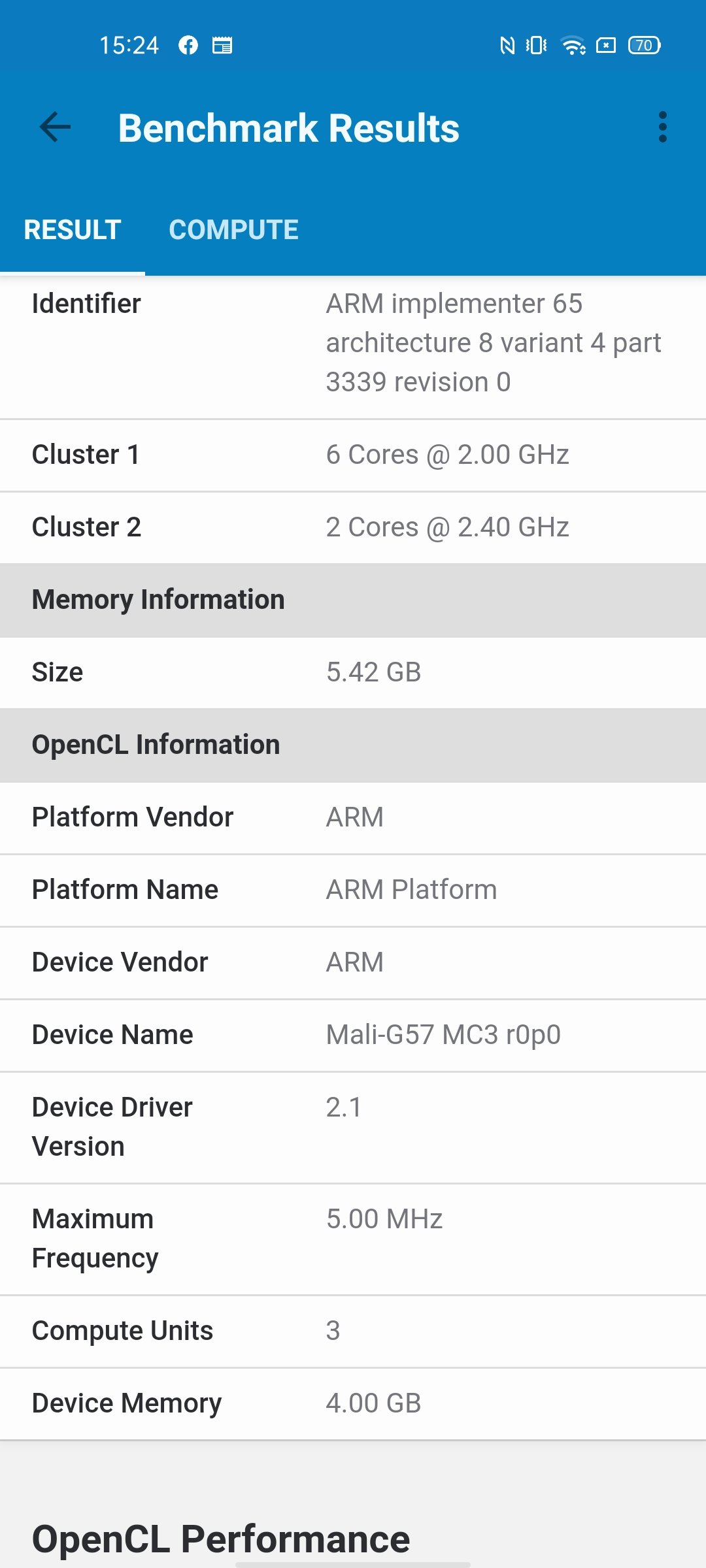Tap the OpenCL Performance heading
Image resolution: width=706 pixels, height=1568 pixels.
(221, 1539)
